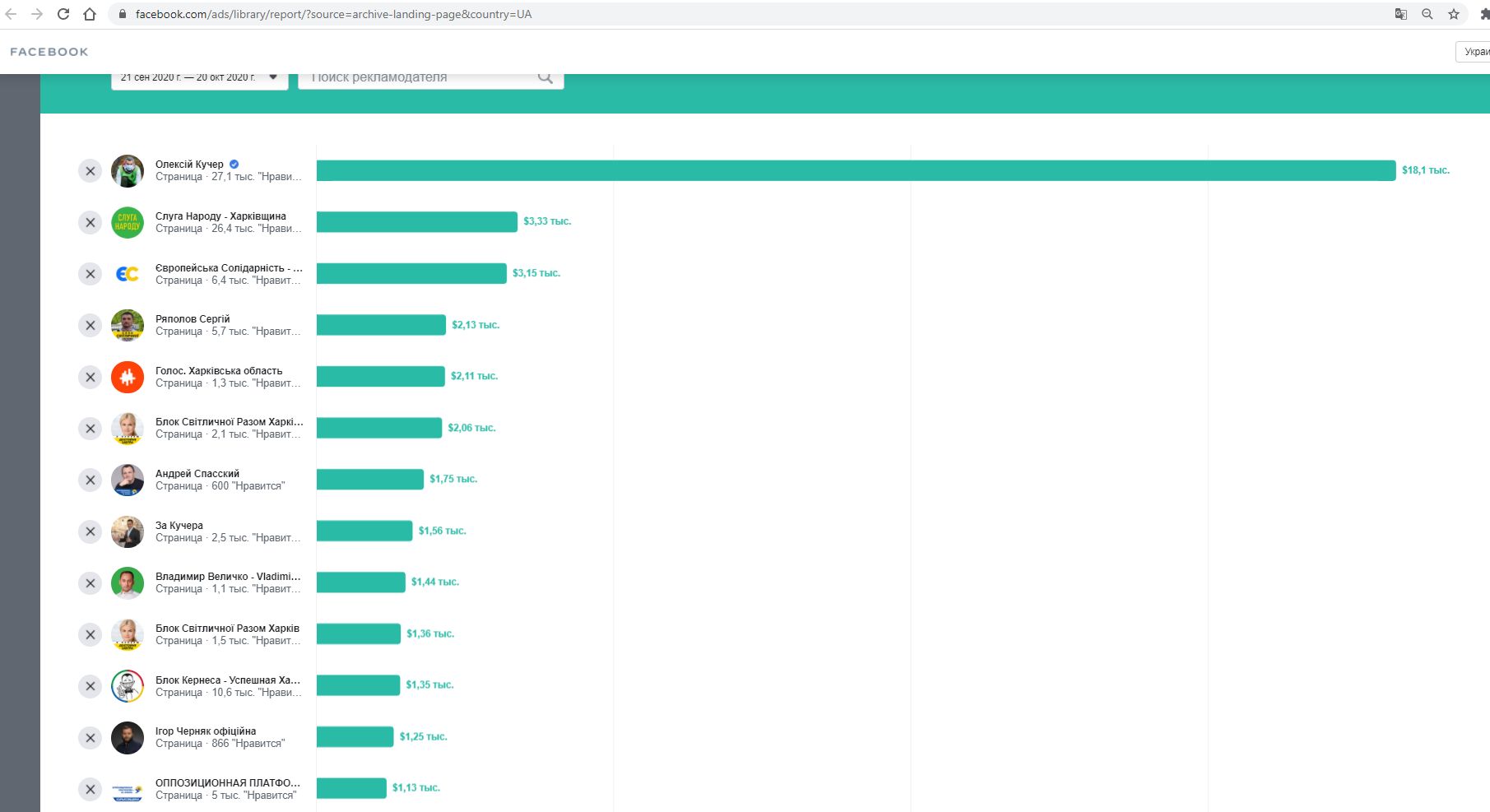Remove Ігор Черняк офіційна row
This screenshot has height=812, width=1490.
point(91,738)
